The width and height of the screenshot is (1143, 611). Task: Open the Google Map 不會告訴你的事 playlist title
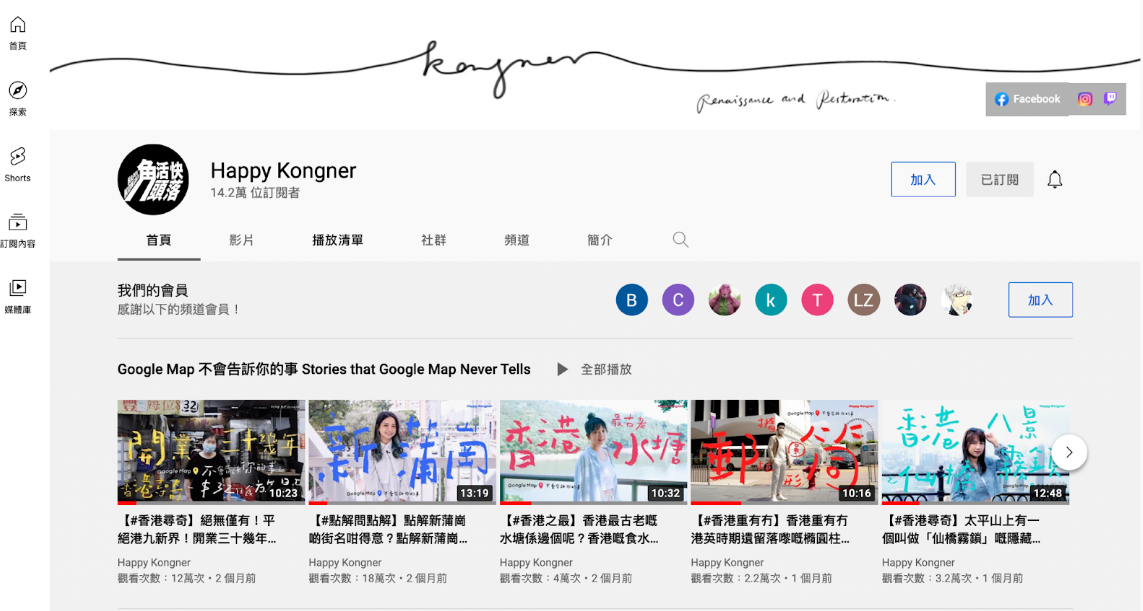click(324, 370)
